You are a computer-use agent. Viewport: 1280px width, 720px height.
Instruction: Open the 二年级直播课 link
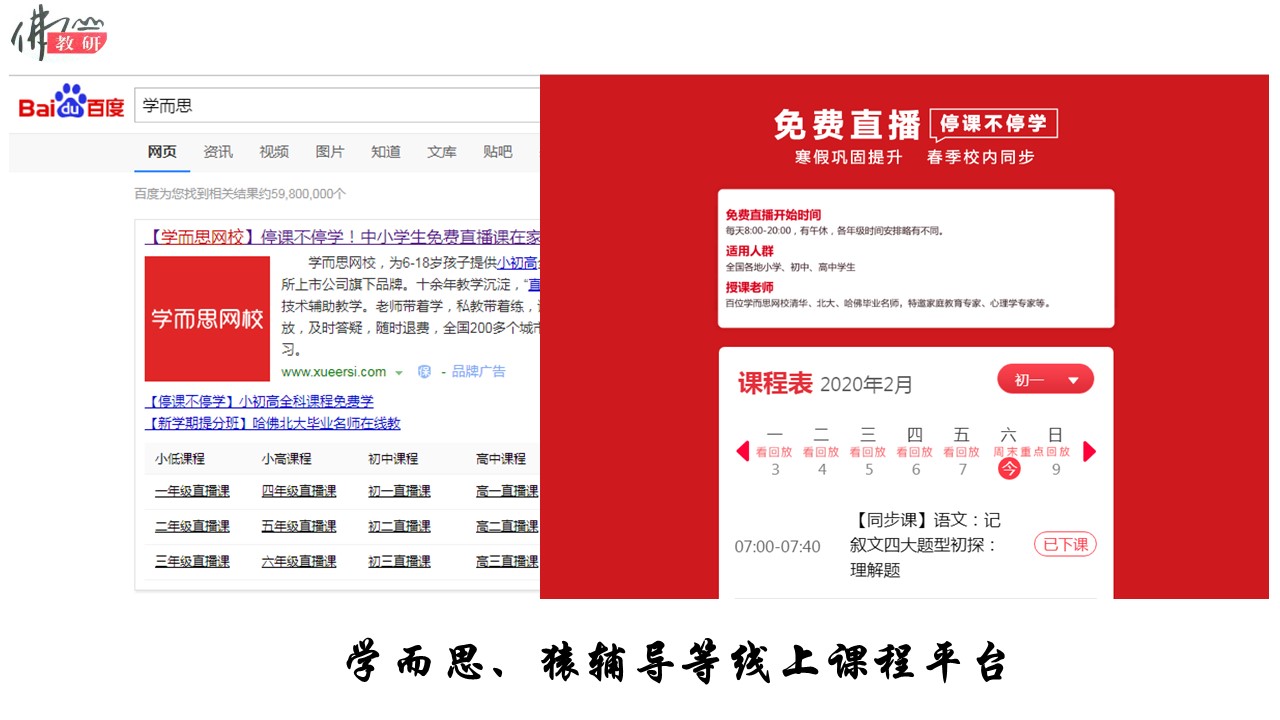(x=192, y=526)
